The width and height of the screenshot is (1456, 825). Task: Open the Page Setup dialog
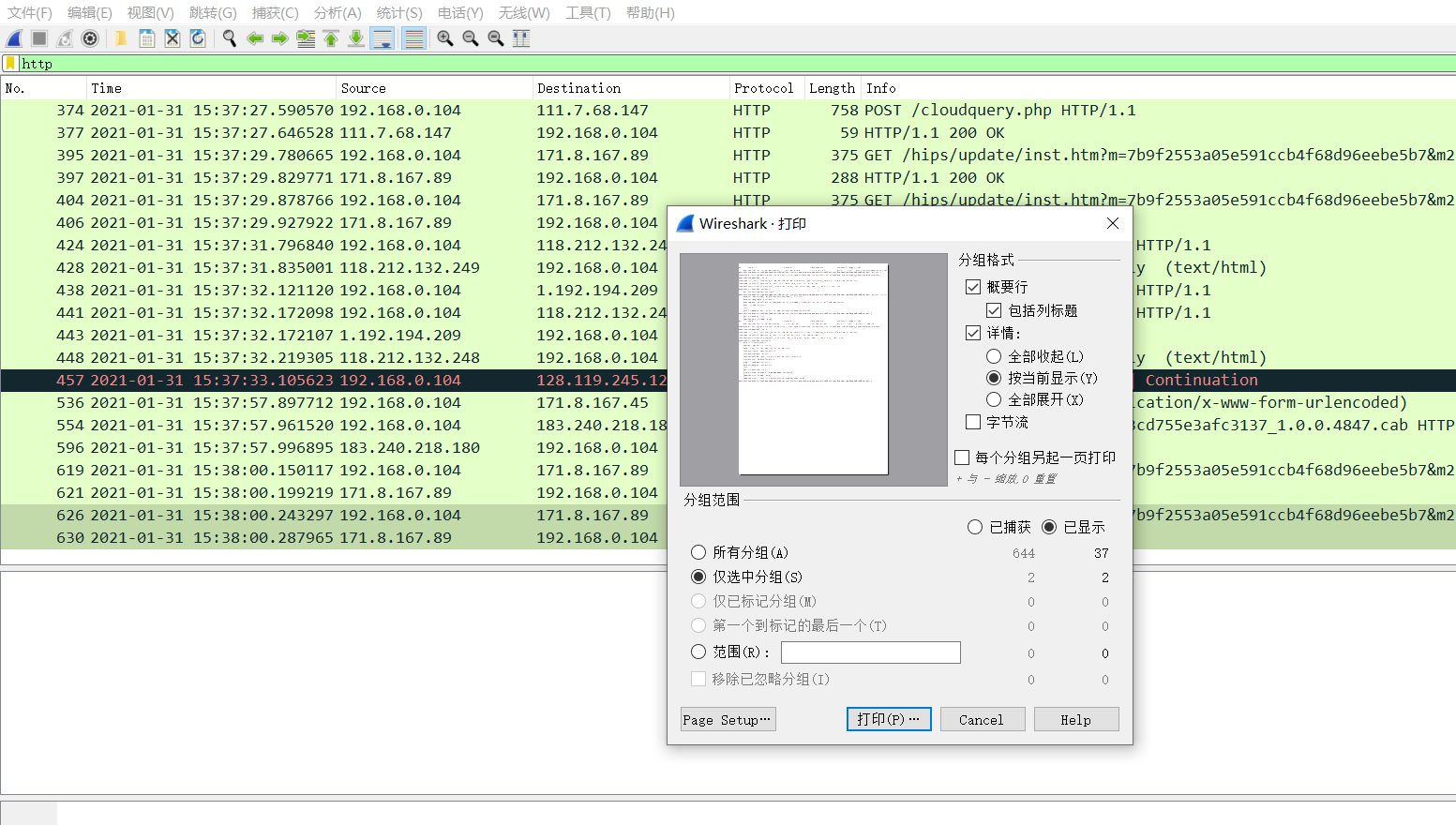728,720
